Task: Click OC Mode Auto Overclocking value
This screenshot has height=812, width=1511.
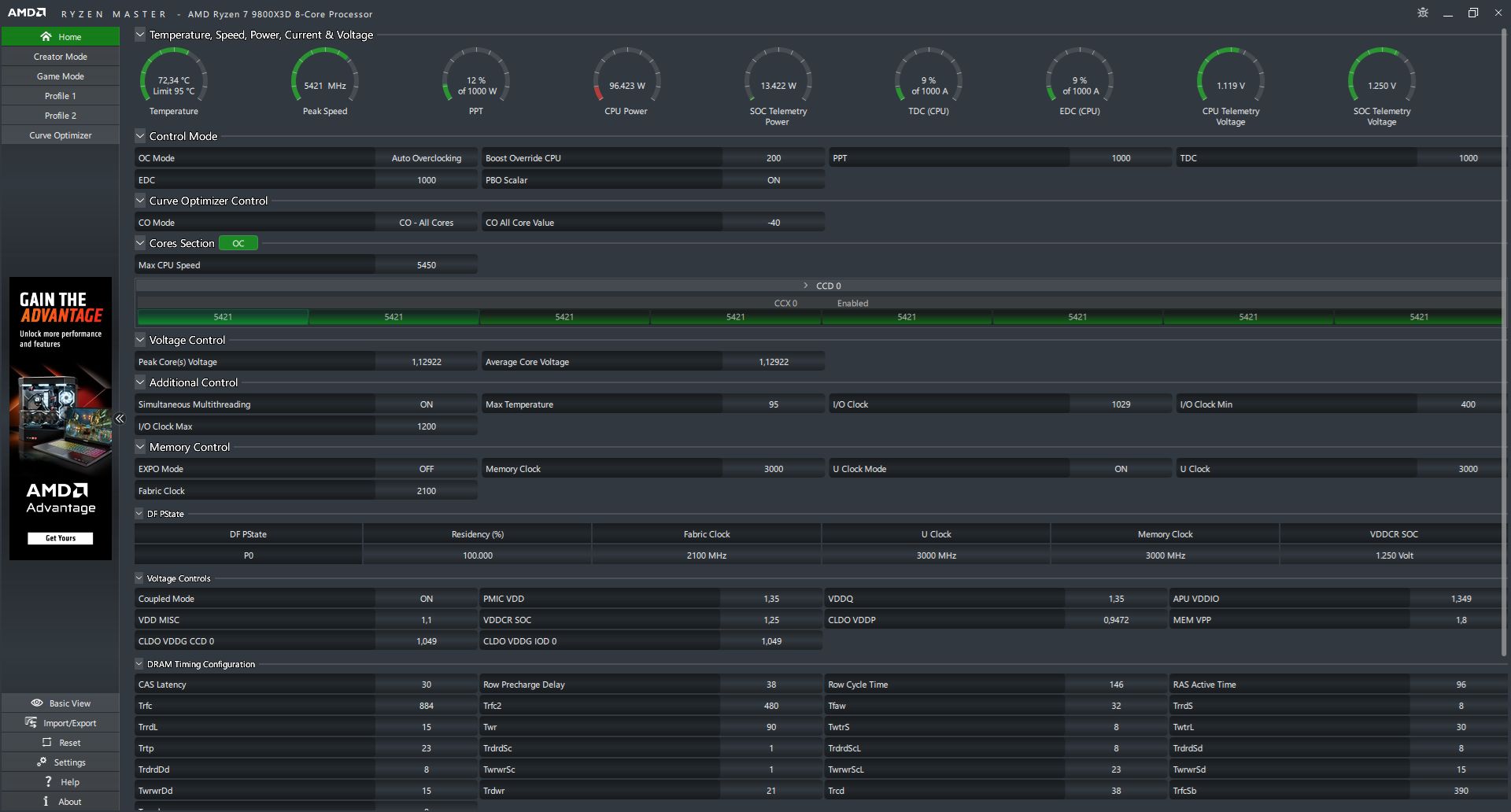Action: click(x=427, y=158)
